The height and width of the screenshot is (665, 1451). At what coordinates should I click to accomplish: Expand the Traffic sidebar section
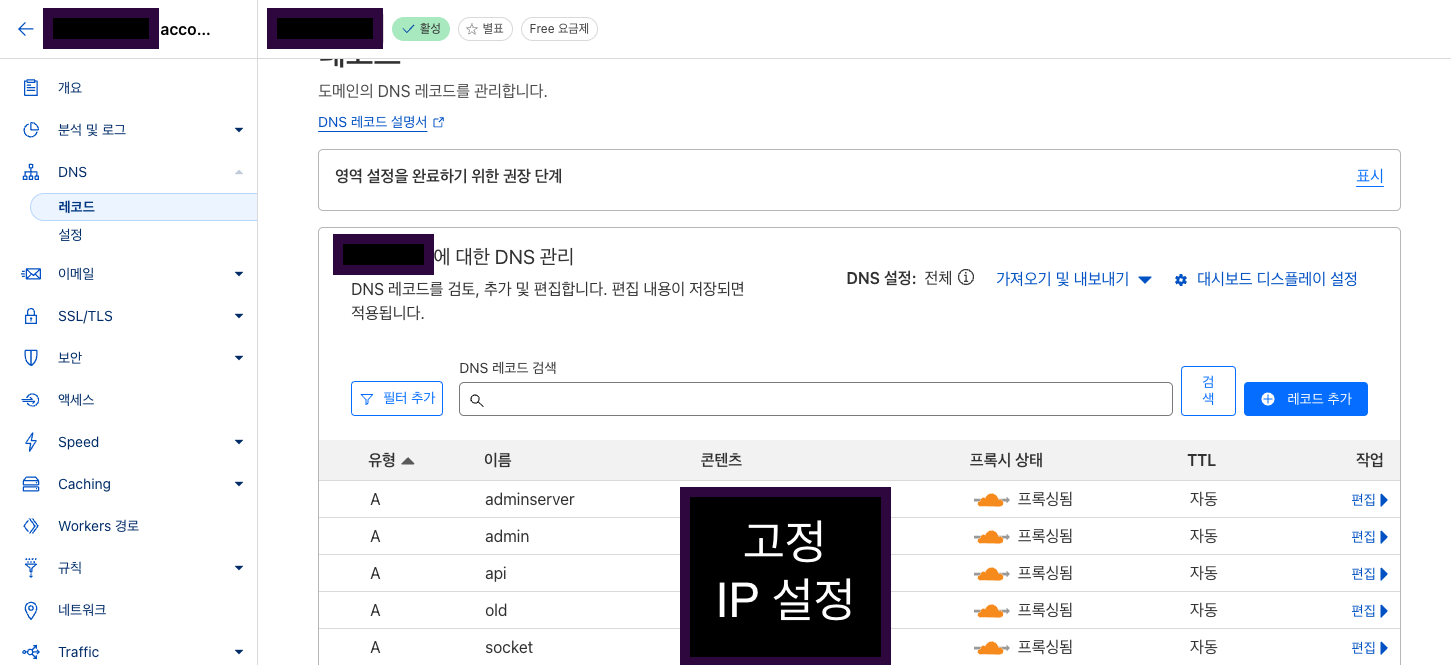click(239, 651)
